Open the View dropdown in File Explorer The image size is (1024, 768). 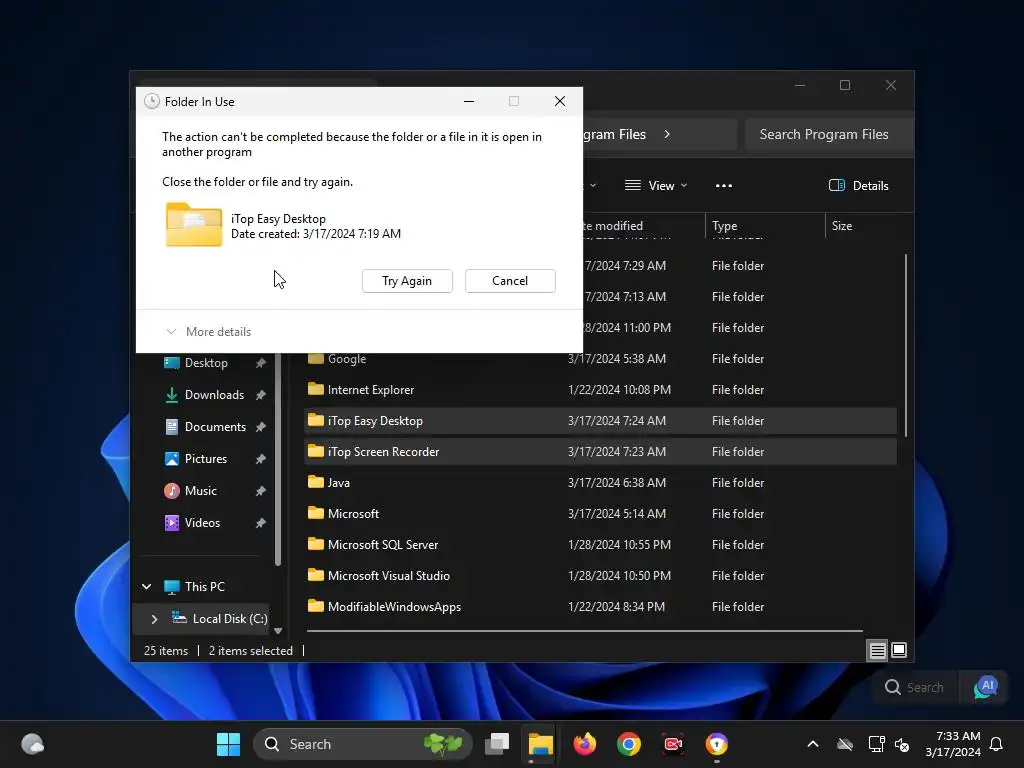pyautogui.click(x=656, y=185)
